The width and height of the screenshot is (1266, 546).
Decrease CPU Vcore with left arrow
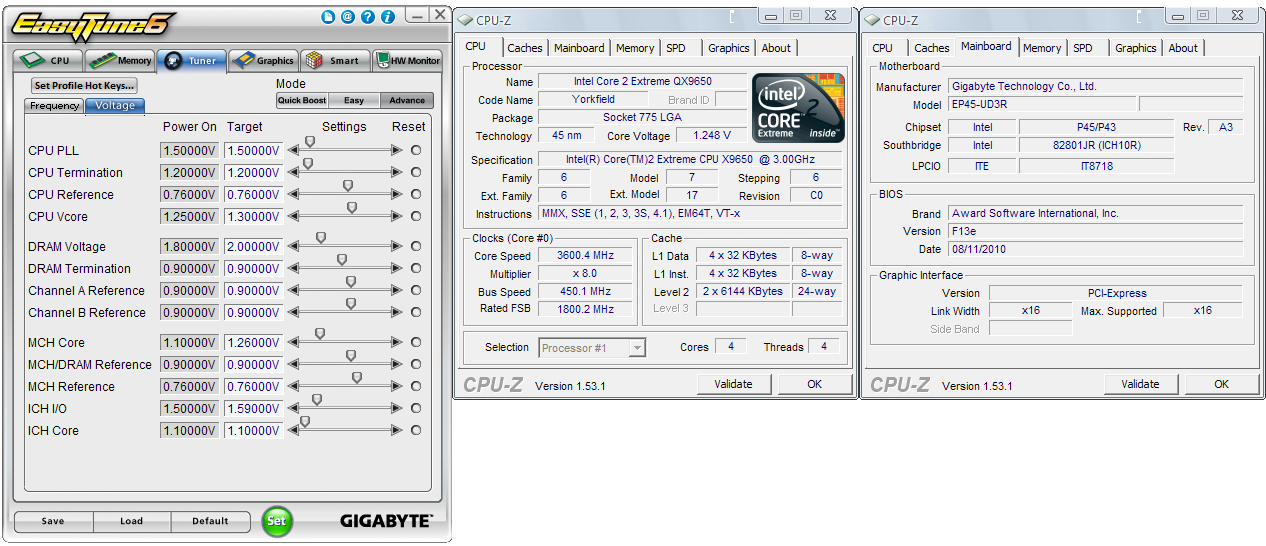293,216
